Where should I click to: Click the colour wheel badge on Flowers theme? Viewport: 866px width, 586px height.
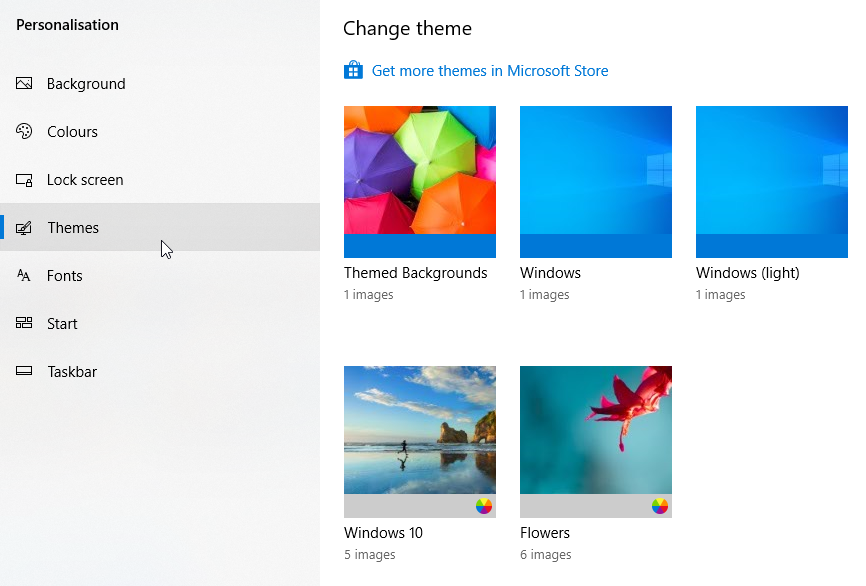660,507
